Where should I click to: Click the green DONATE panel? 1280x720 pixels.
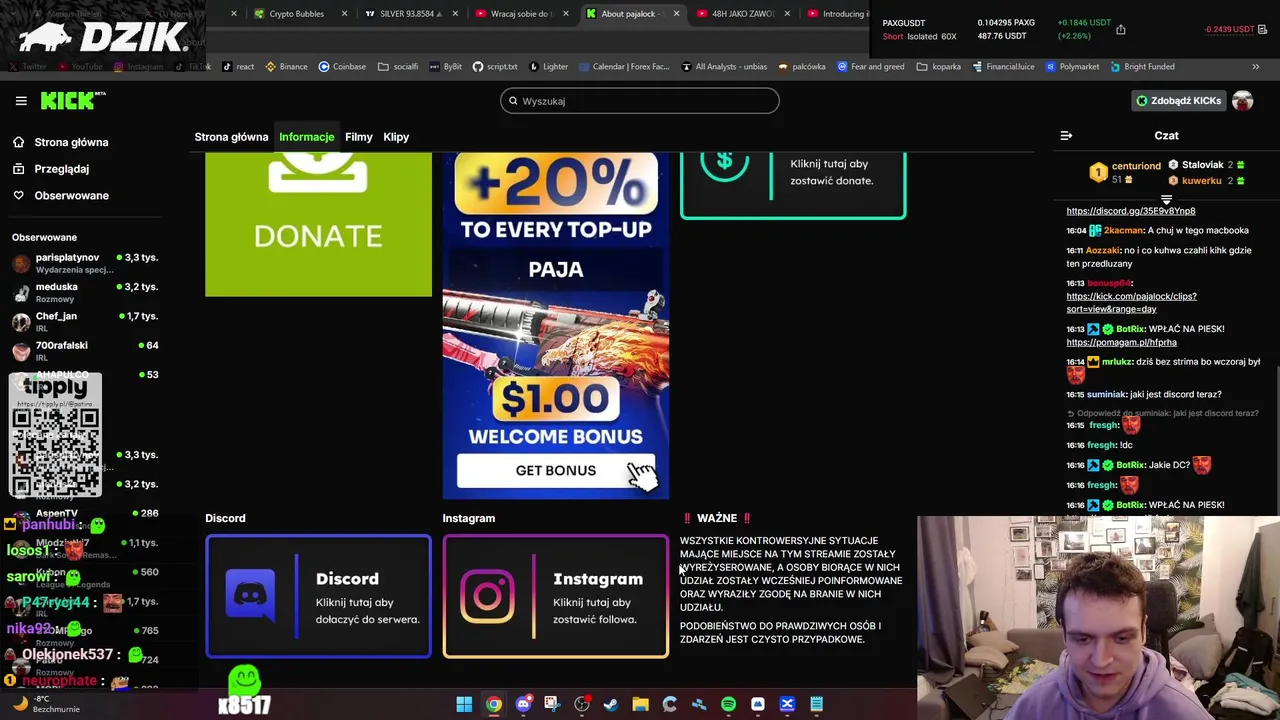[x=318, y=225]
